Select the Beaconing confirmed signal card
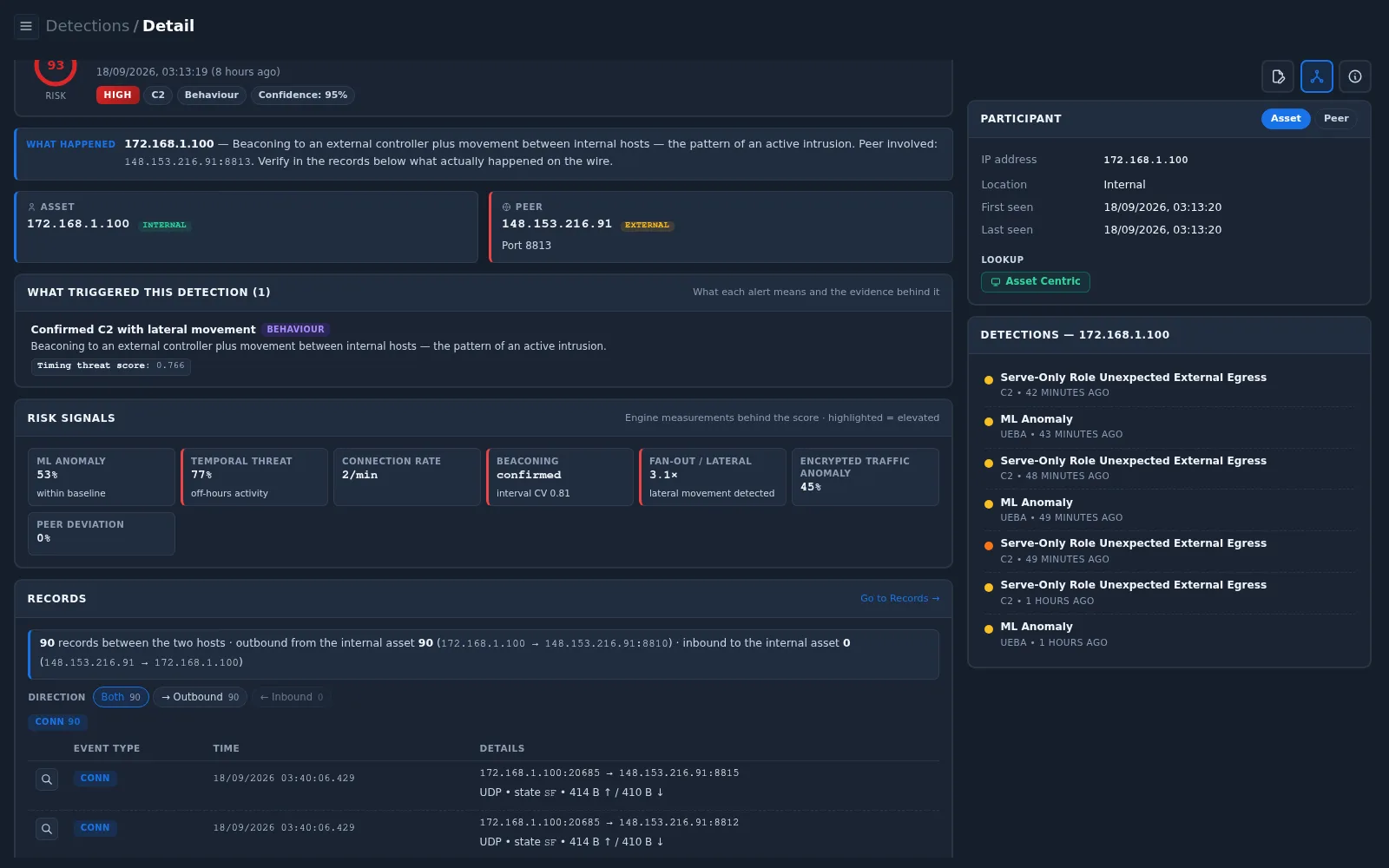Viewport: 1389px width, 868px height. pyautogui.click(x=560, y=477)
